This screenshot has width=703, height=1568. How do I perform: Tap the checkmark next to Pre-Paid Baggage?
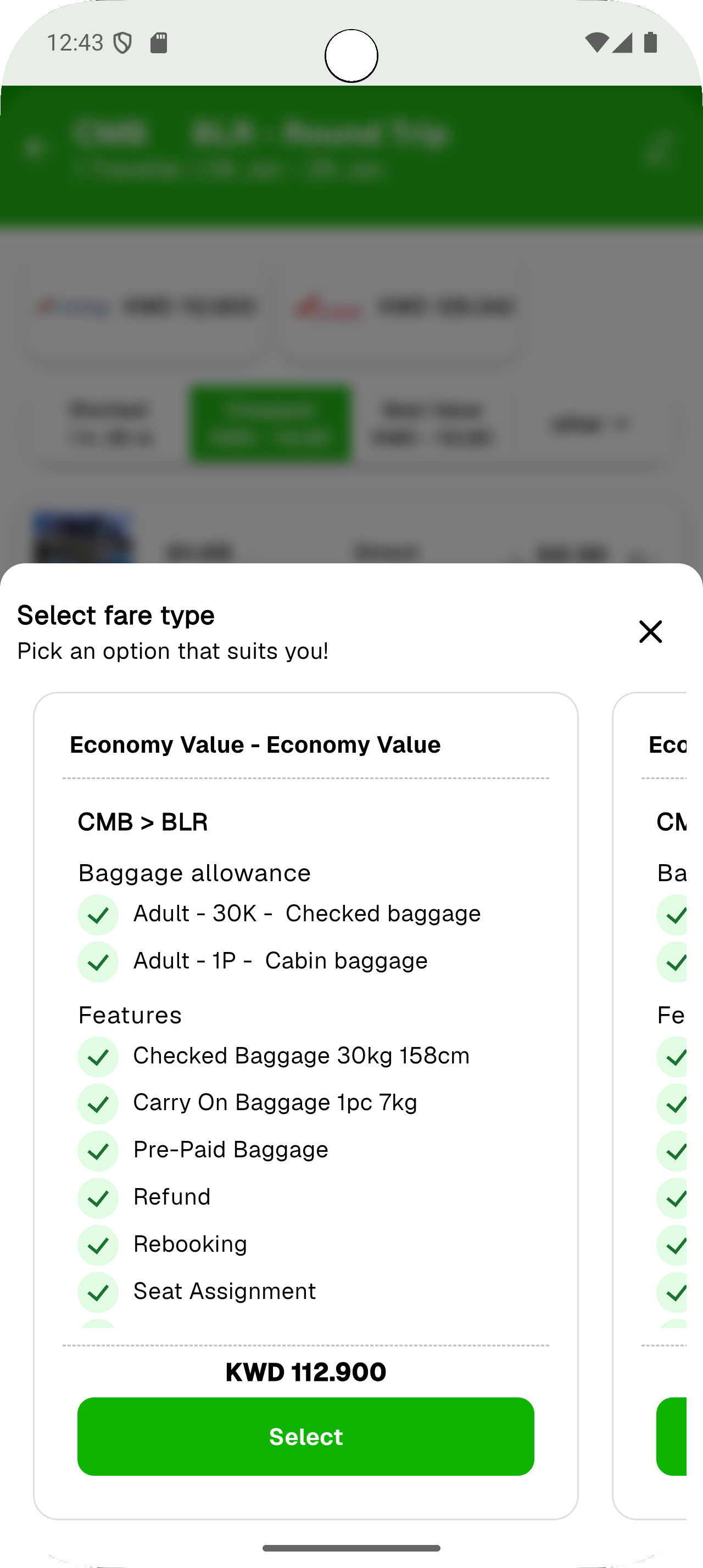click(98, 1150)
